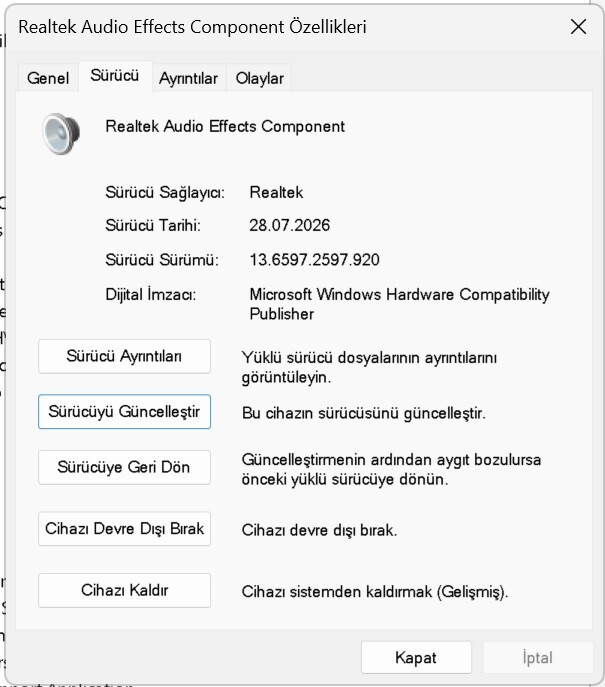Click description 'Bu cihazın sürücüsünü güncelleştir.'
This screenshot has width=605, height=687.
point(364,413)
